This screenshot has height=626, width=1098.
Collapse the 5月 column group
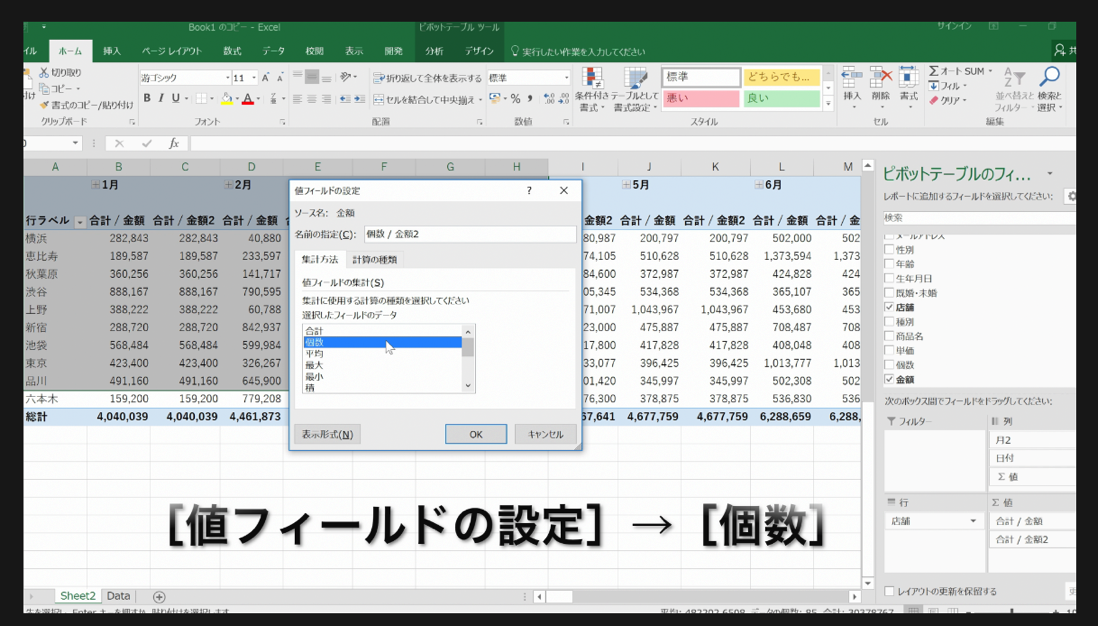[x=626, y=185]
